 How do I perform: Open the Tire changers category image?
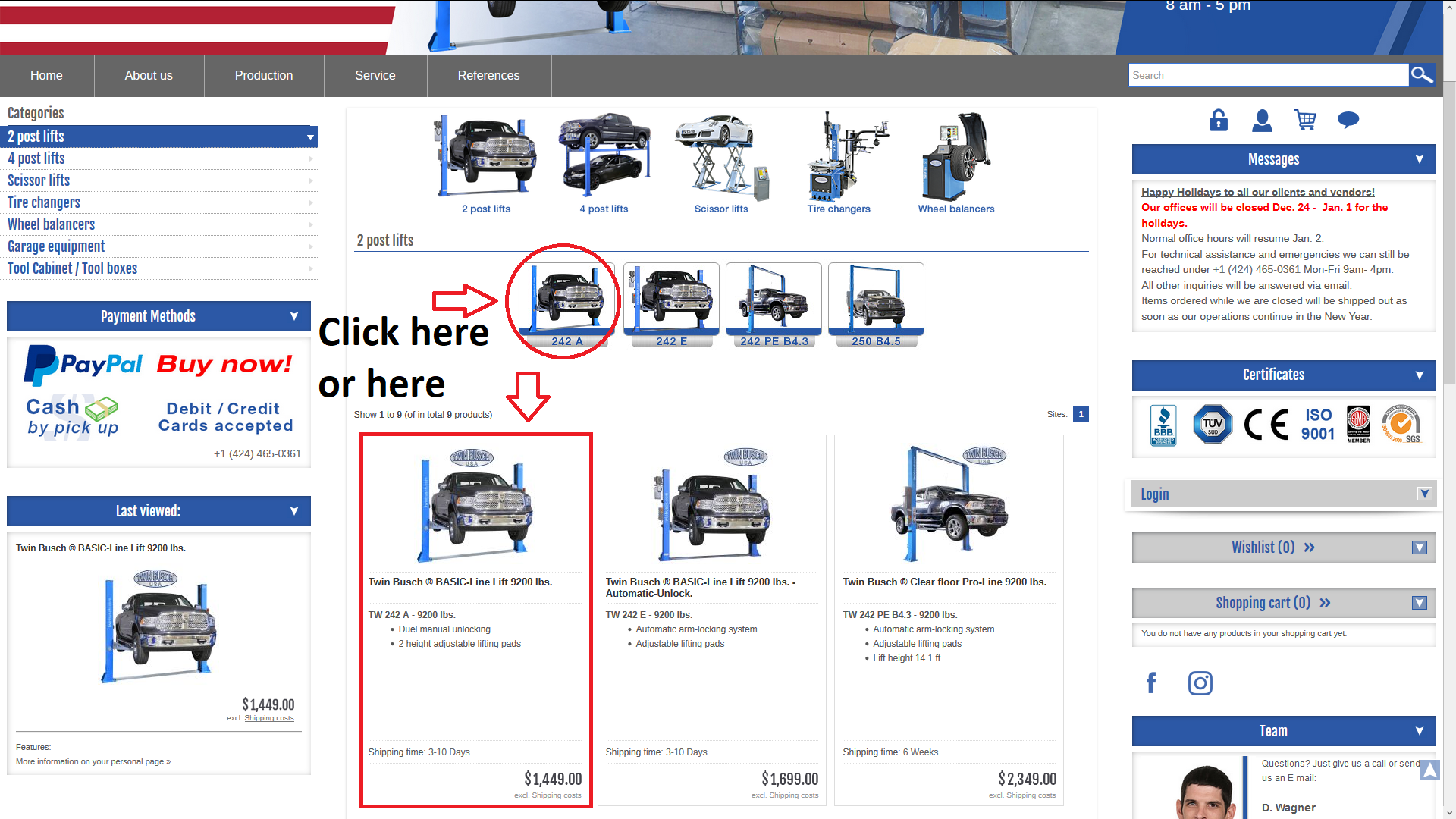(x=847, y=157)
